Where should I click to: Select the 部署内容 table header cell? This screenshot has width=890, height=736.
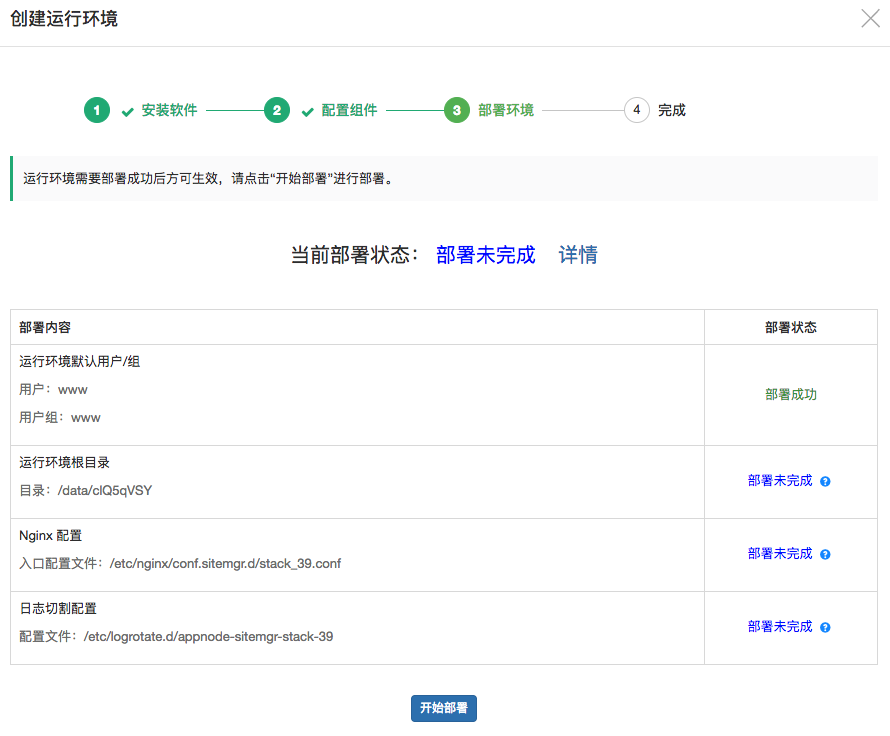click(x=46, y=327)
